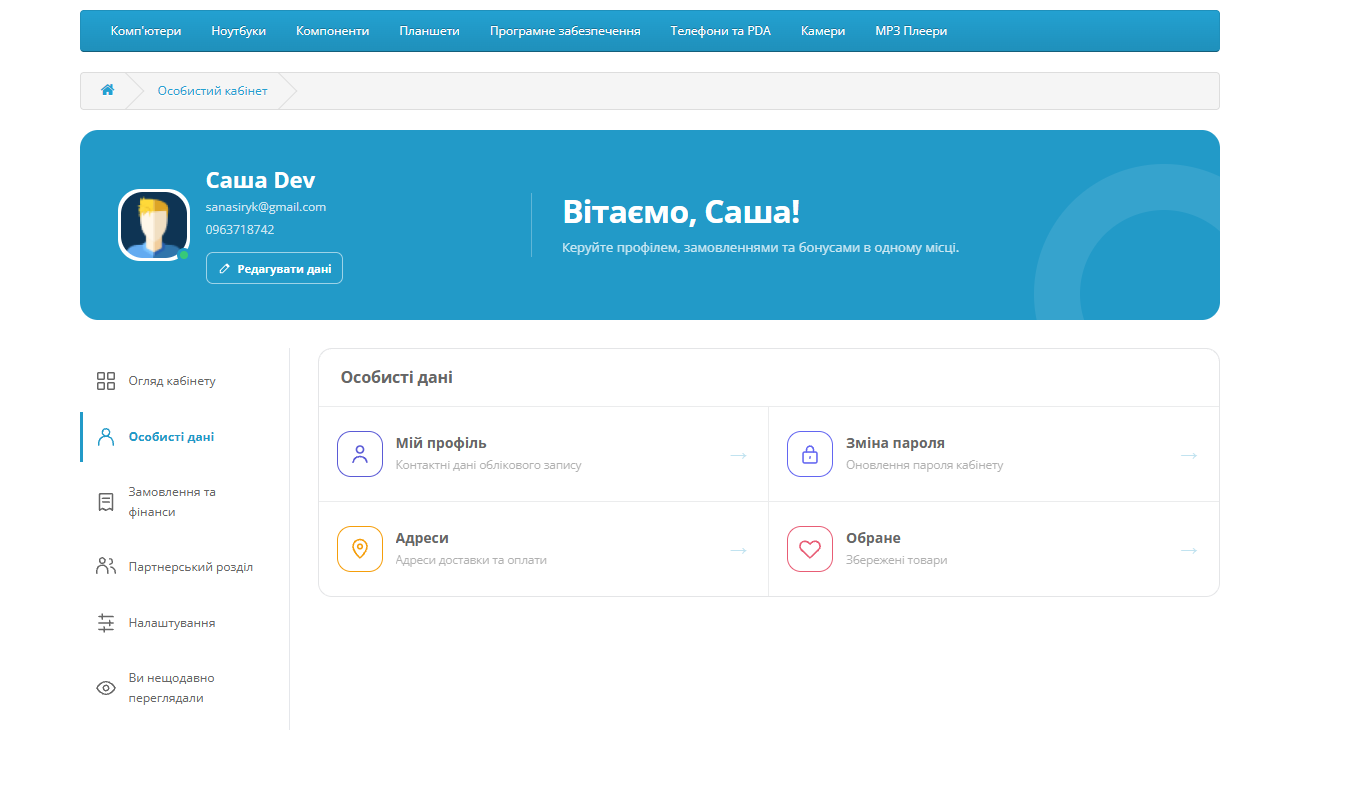This screenshot has width=1347, height=786.
Task: Open the Комп'ютери menu
Action: click(146, 31)
